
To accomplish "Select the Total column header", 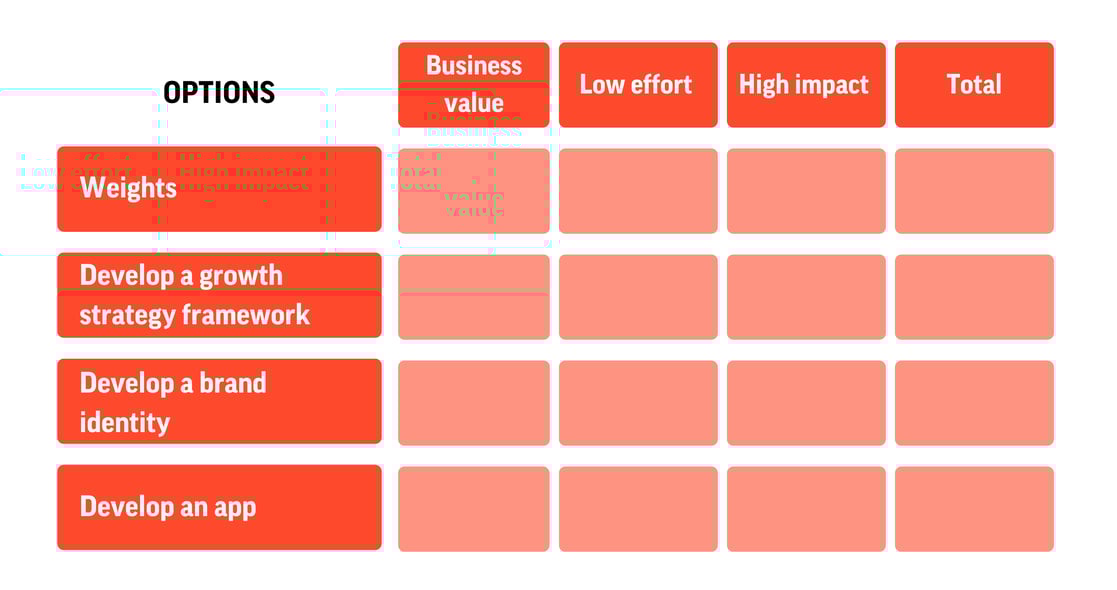I will tap(974, 85).
